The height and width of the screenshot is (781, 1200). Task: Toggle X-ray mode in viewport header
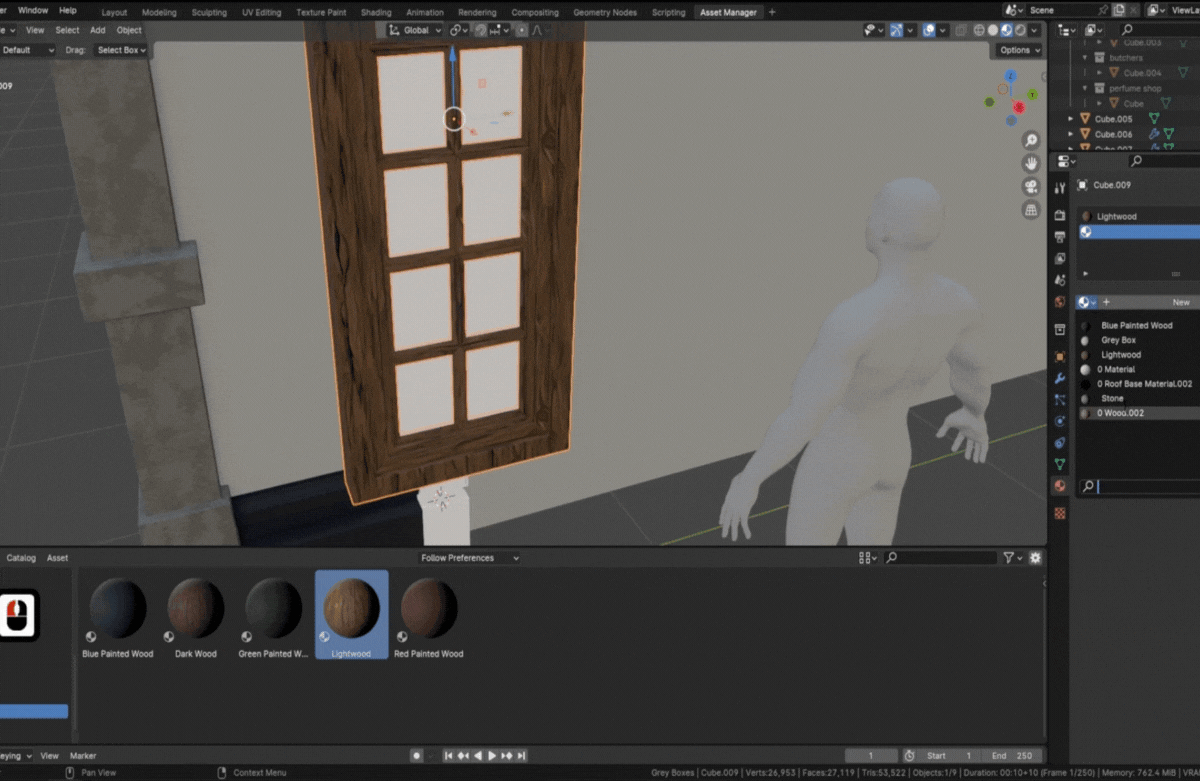962,30
